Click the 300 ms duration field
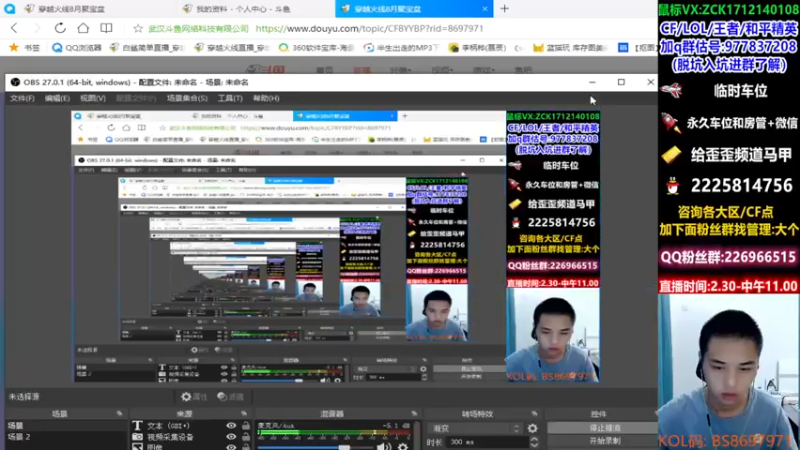 point(488,442)
